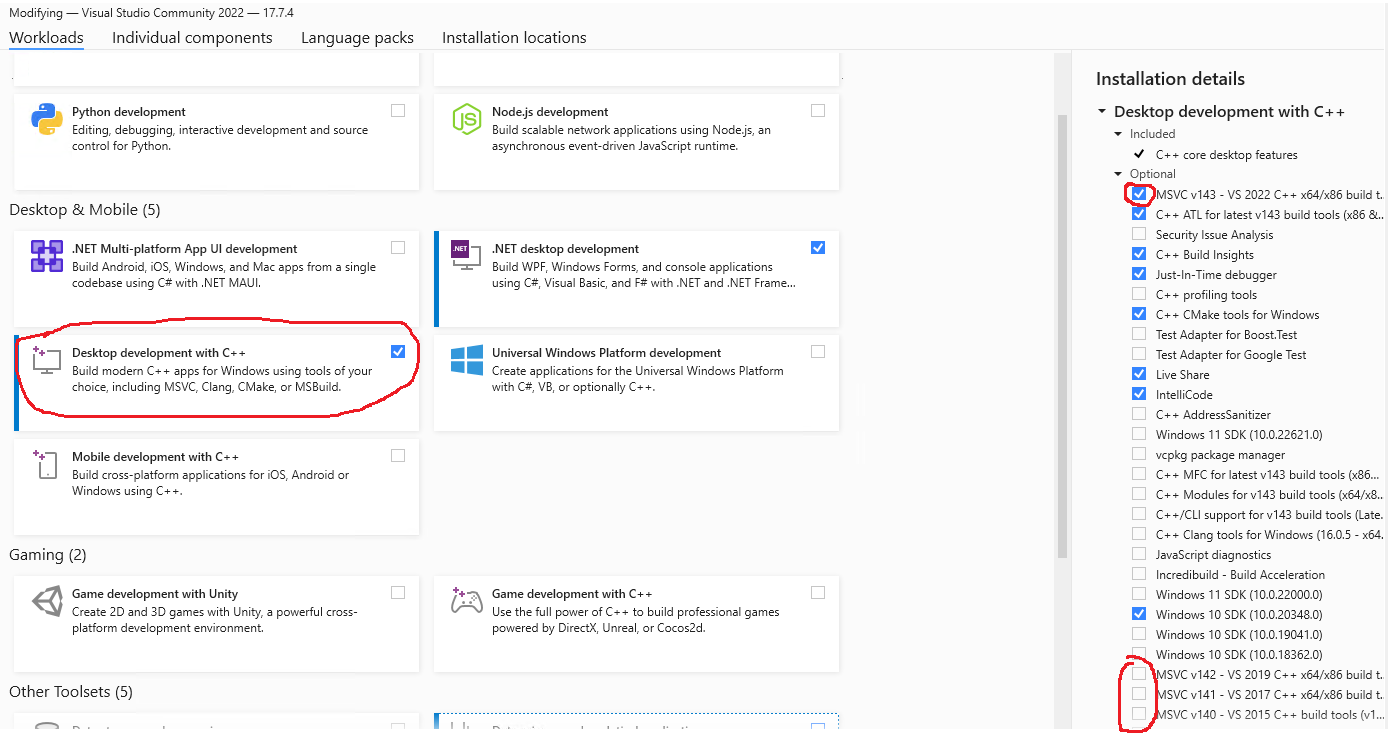1389x734 pixels.
Task: Click the .NET Multi-platform App UI icon
Action: pyautogui.click(x=47, y=256)
